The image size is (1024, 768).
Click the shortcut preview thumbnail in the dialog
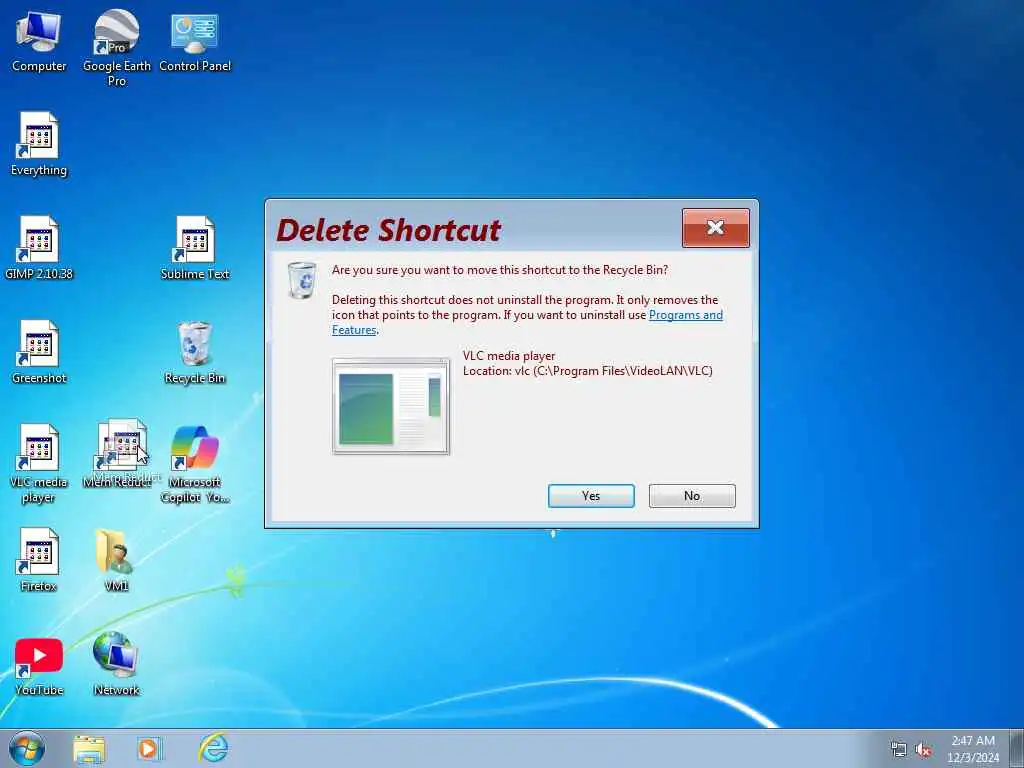[x=391, y=406]
